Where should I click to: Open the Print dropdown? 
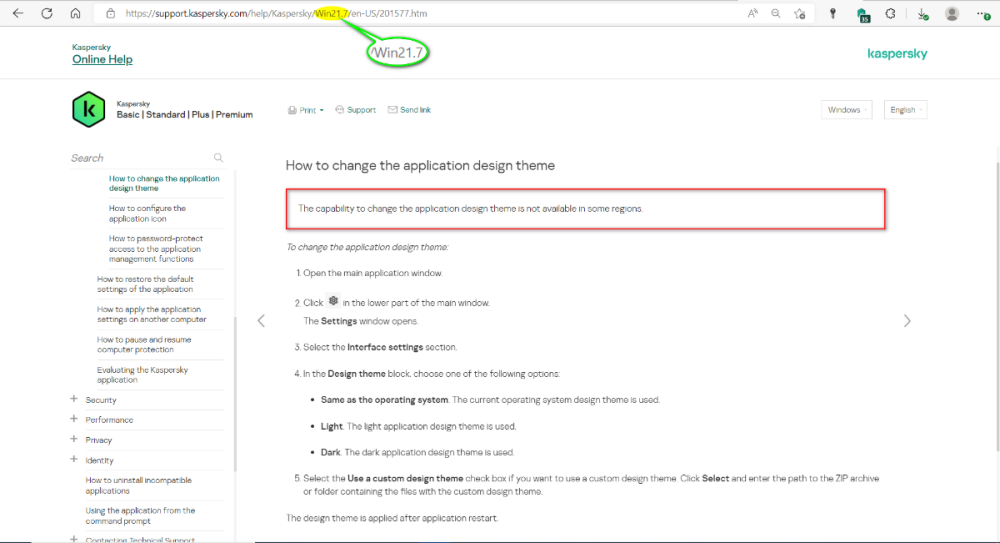[305, 110]
